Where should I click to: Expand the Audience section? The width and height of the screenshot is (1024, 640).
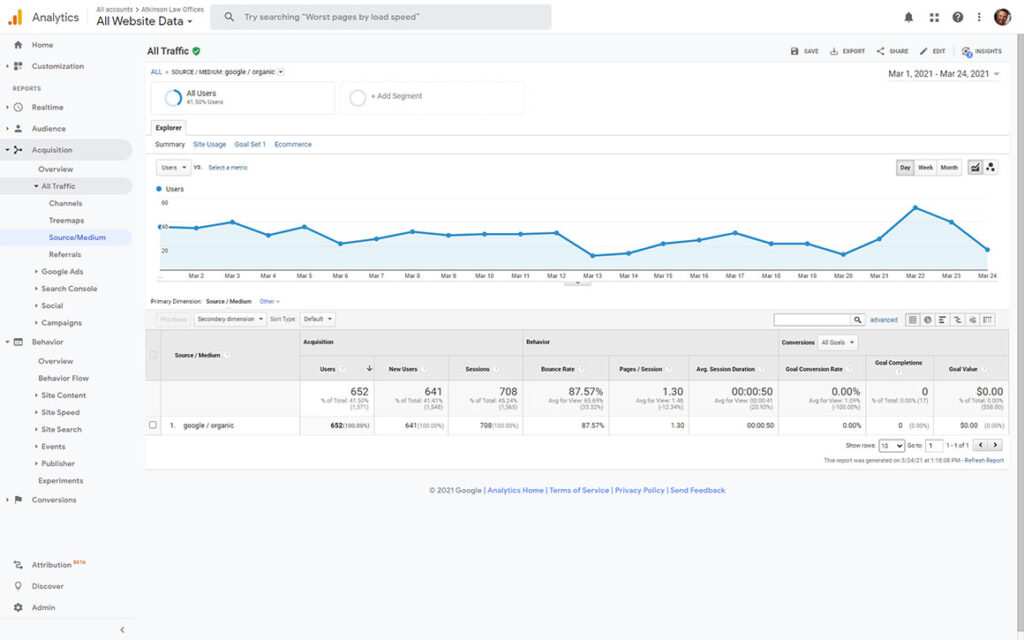[48, 129]
